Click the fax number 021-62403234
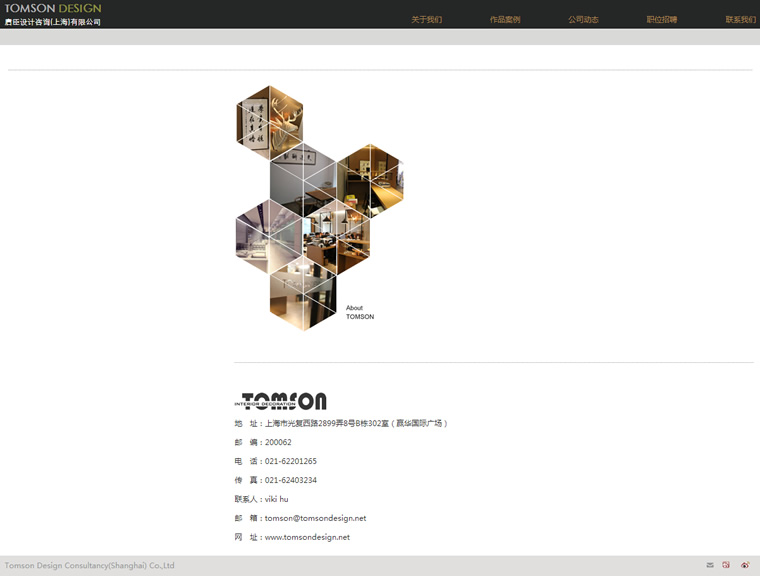 [x=290, y=480]
